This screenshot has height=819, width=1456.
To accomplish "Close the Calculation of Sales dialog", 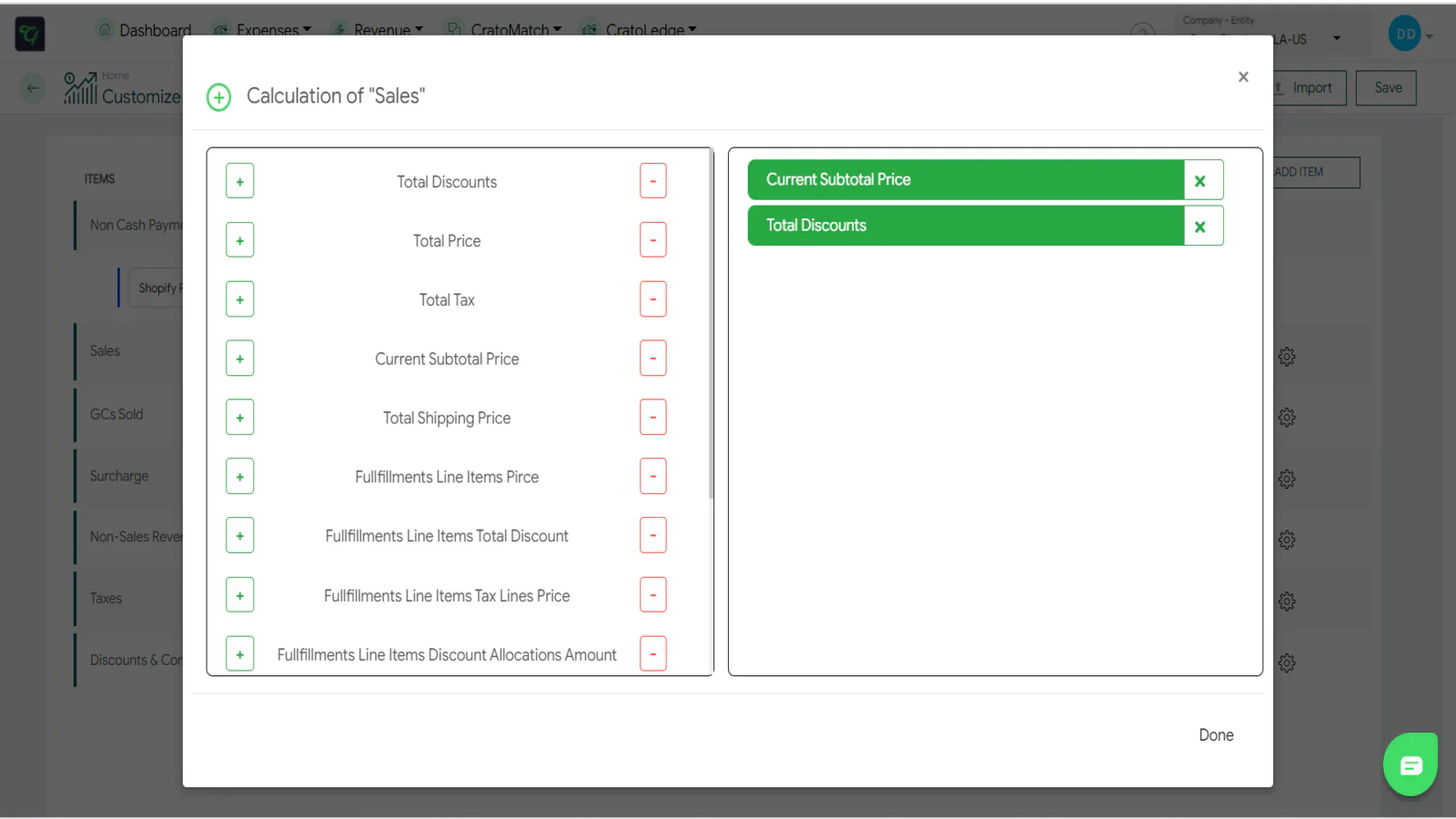I will coord(1243,77).
